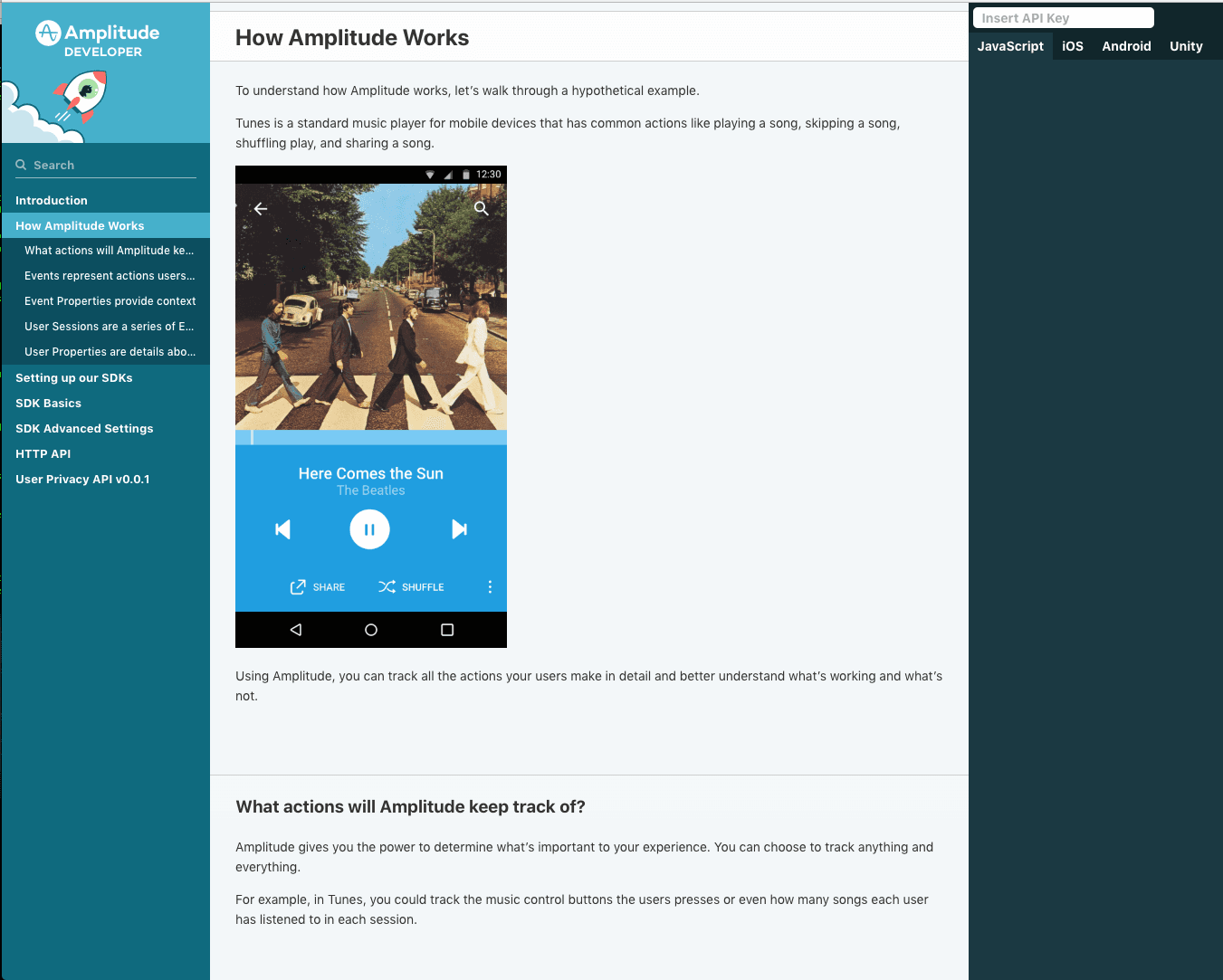Tap the pause button in the Tunes player

[369, 529]
